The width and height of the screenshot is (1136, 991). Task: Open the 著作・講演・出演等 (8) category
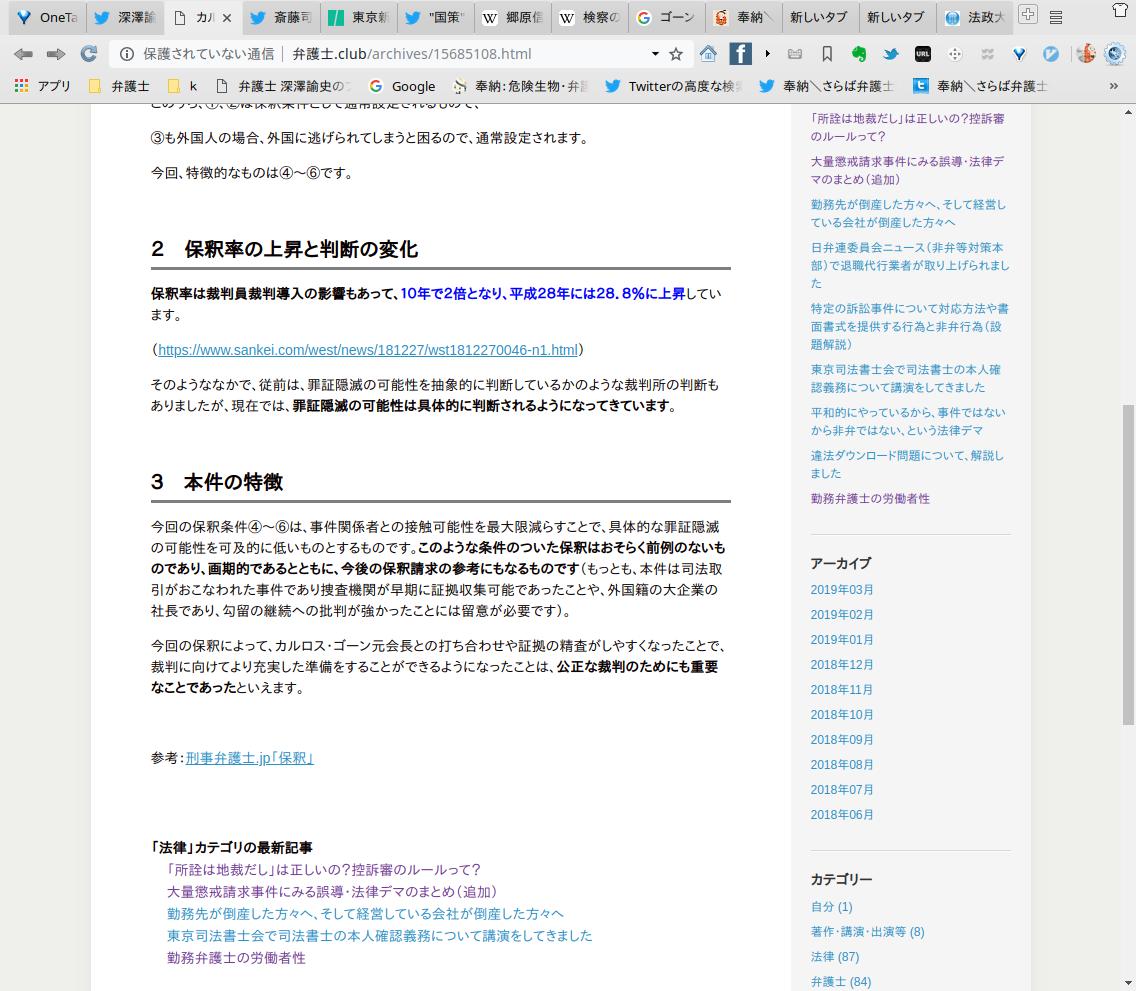coord(867,932)
